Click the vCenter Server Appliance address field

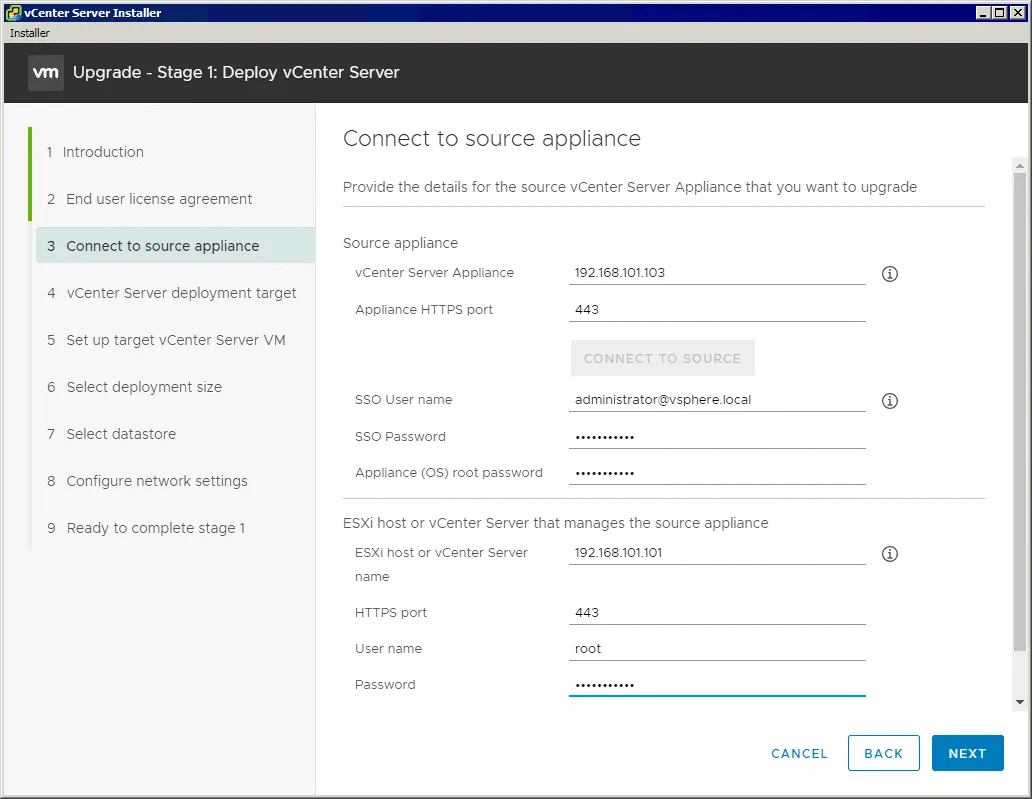click(x=717, y=273)
